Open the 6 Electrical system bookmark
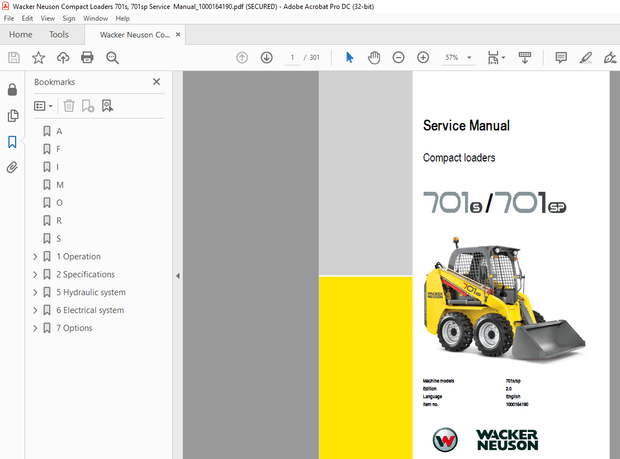The width and height of the screenshot is (620, 459). coord(90,310)
